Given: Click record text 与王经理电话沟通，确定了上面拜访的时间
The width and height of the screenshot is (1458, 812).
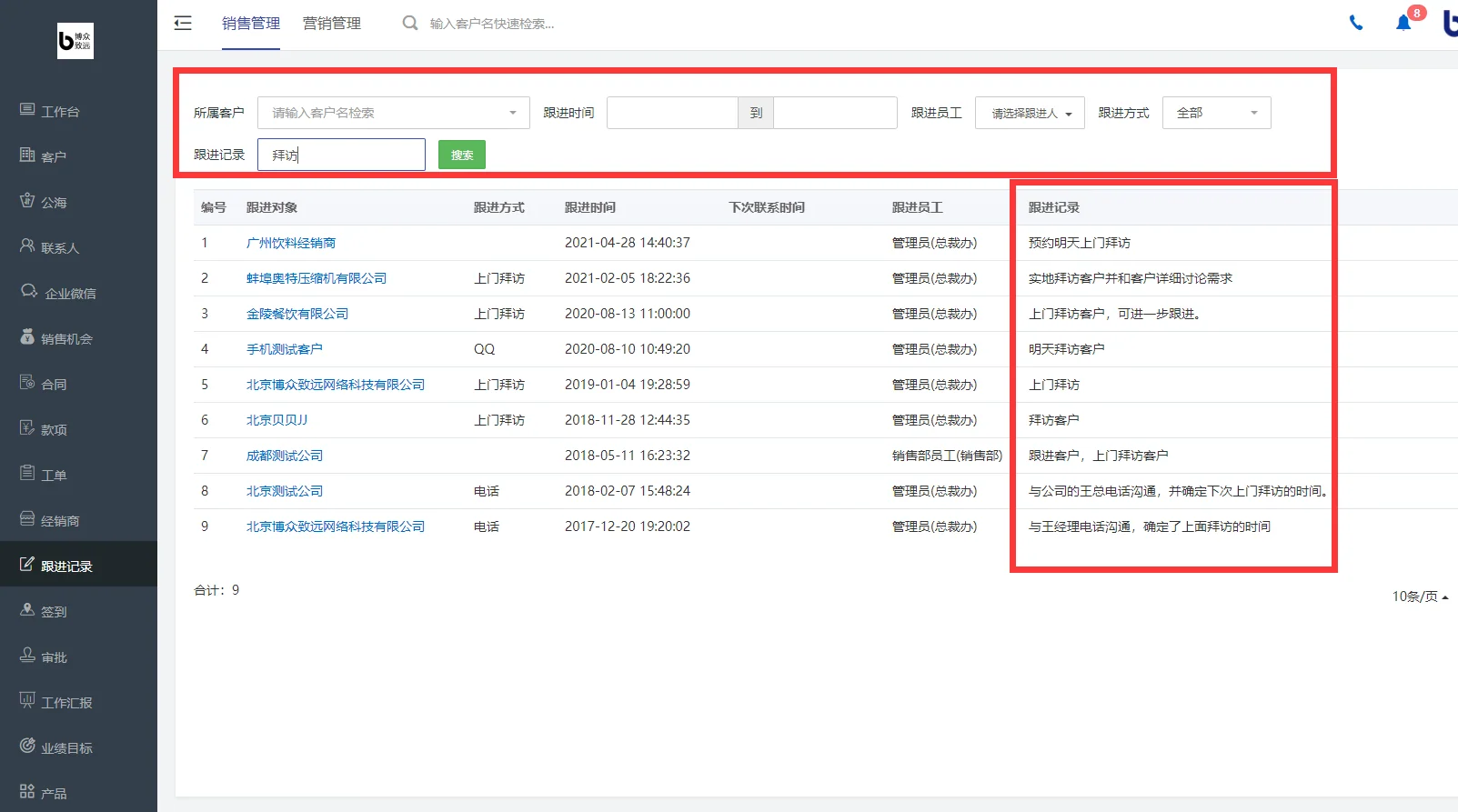Looking at the screenshot, I should [1150, 526].
